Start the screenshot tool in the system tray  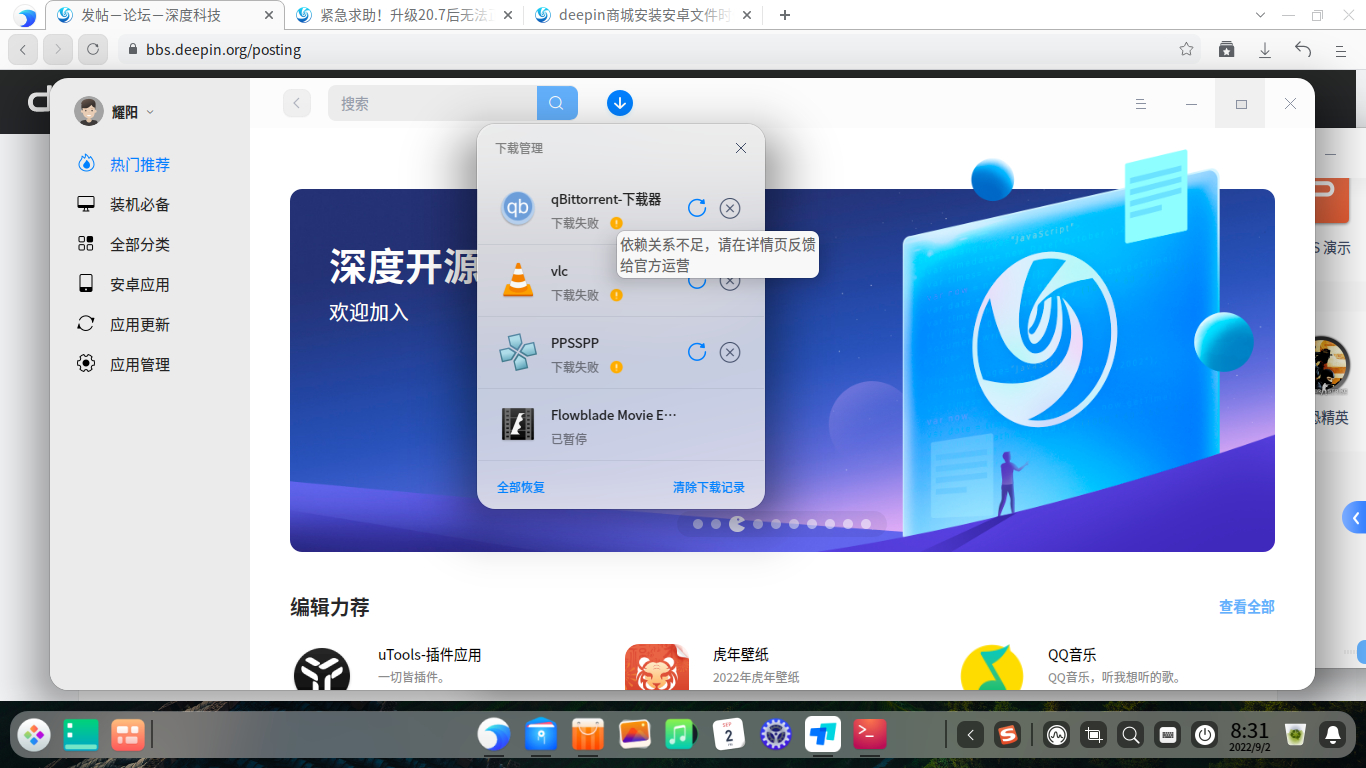pyautogui.click(x=1094, y=735)
